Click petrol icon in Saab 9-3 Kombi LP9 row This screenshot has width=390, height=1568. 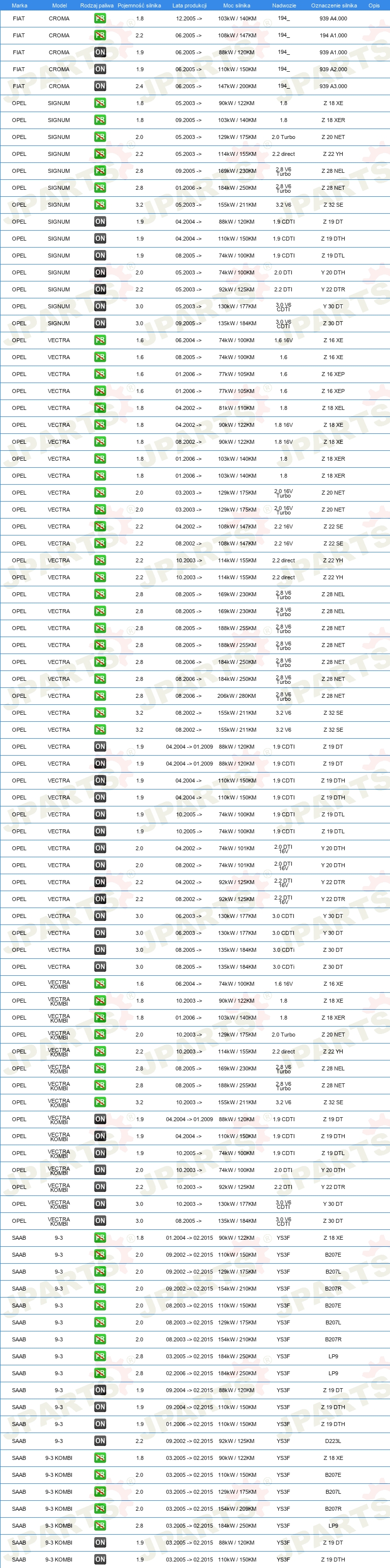click(100, 1526)
